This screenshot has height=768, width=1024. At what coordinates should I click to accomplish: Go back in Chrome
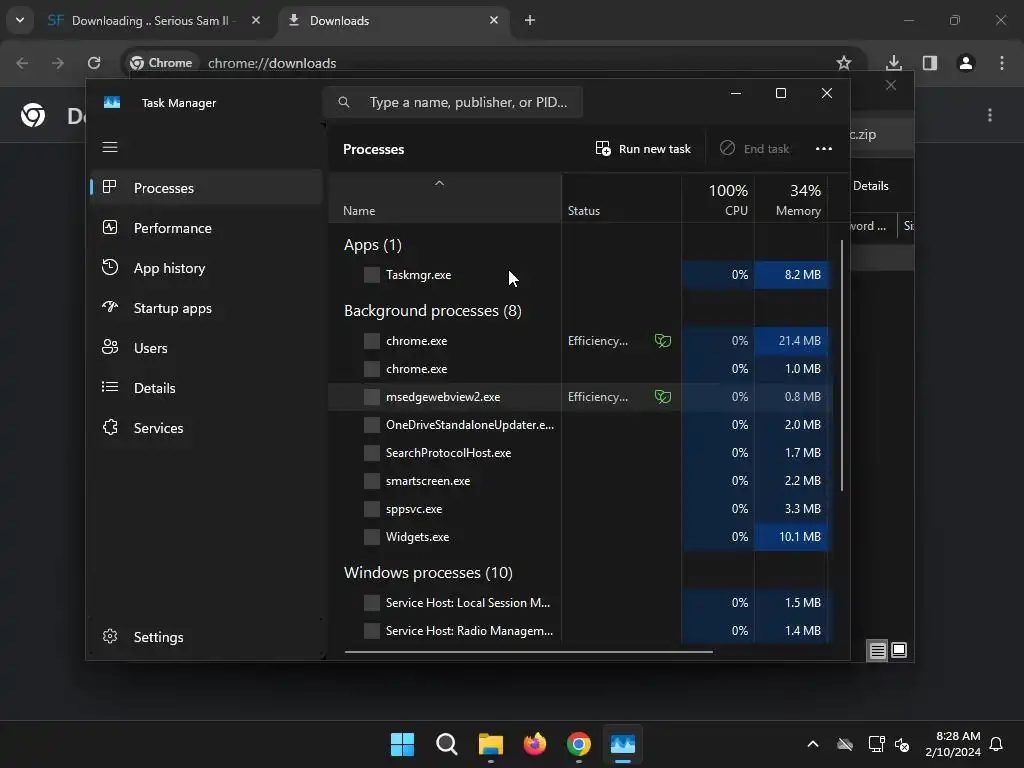click(x=22, y=63)
